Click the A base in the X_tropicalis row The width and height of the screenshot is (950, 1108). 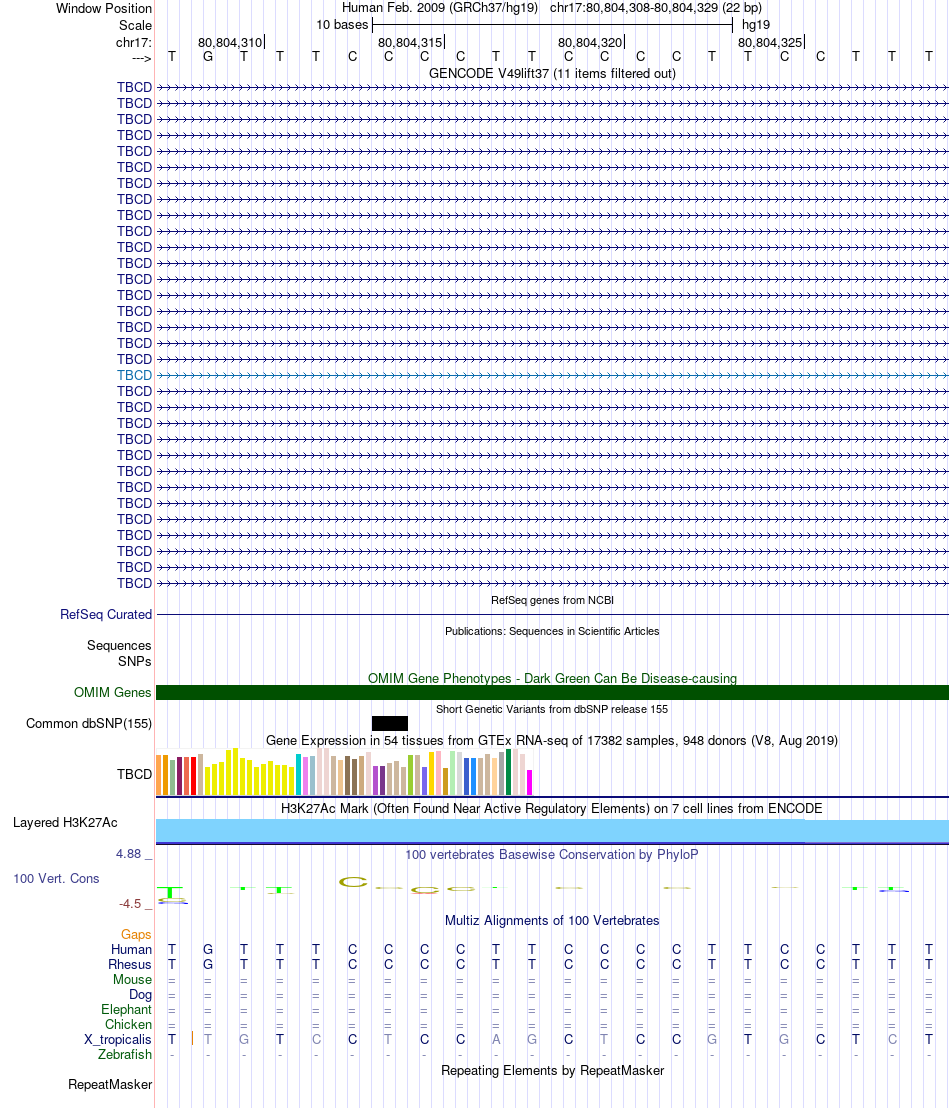pyautogui.click(x=496, y=1039)
